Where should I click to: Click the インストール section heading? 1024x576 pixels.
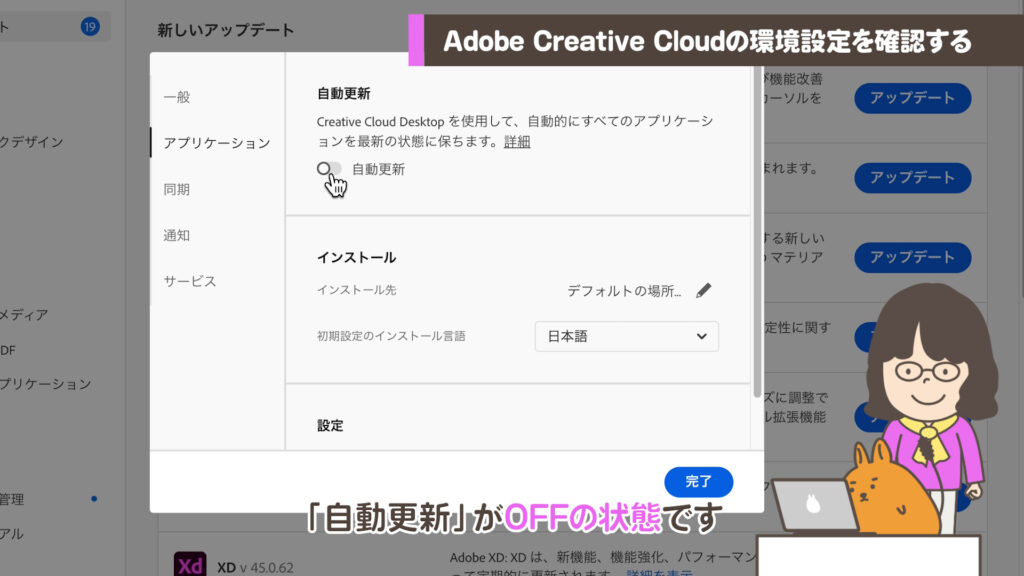click(357, 257)
